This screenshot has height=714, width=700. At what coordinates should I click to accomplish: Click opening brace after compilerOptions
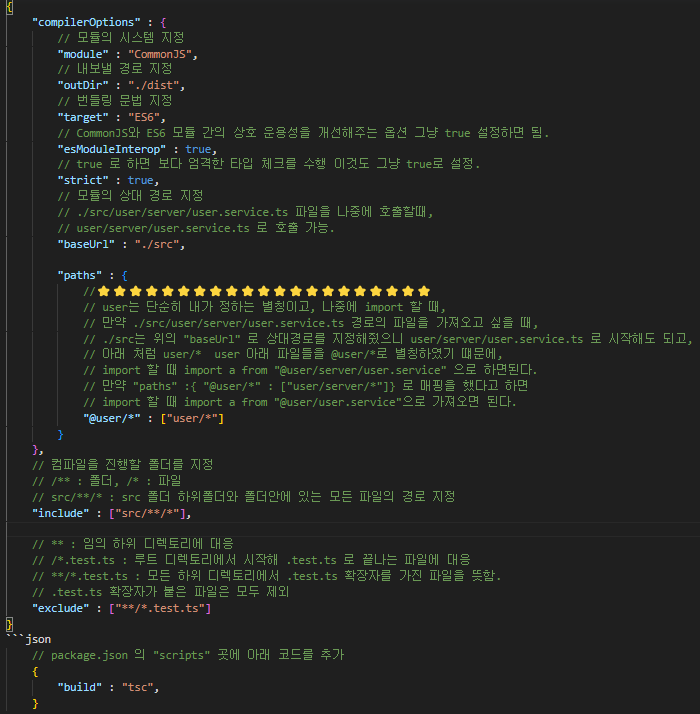click(164, 22)
